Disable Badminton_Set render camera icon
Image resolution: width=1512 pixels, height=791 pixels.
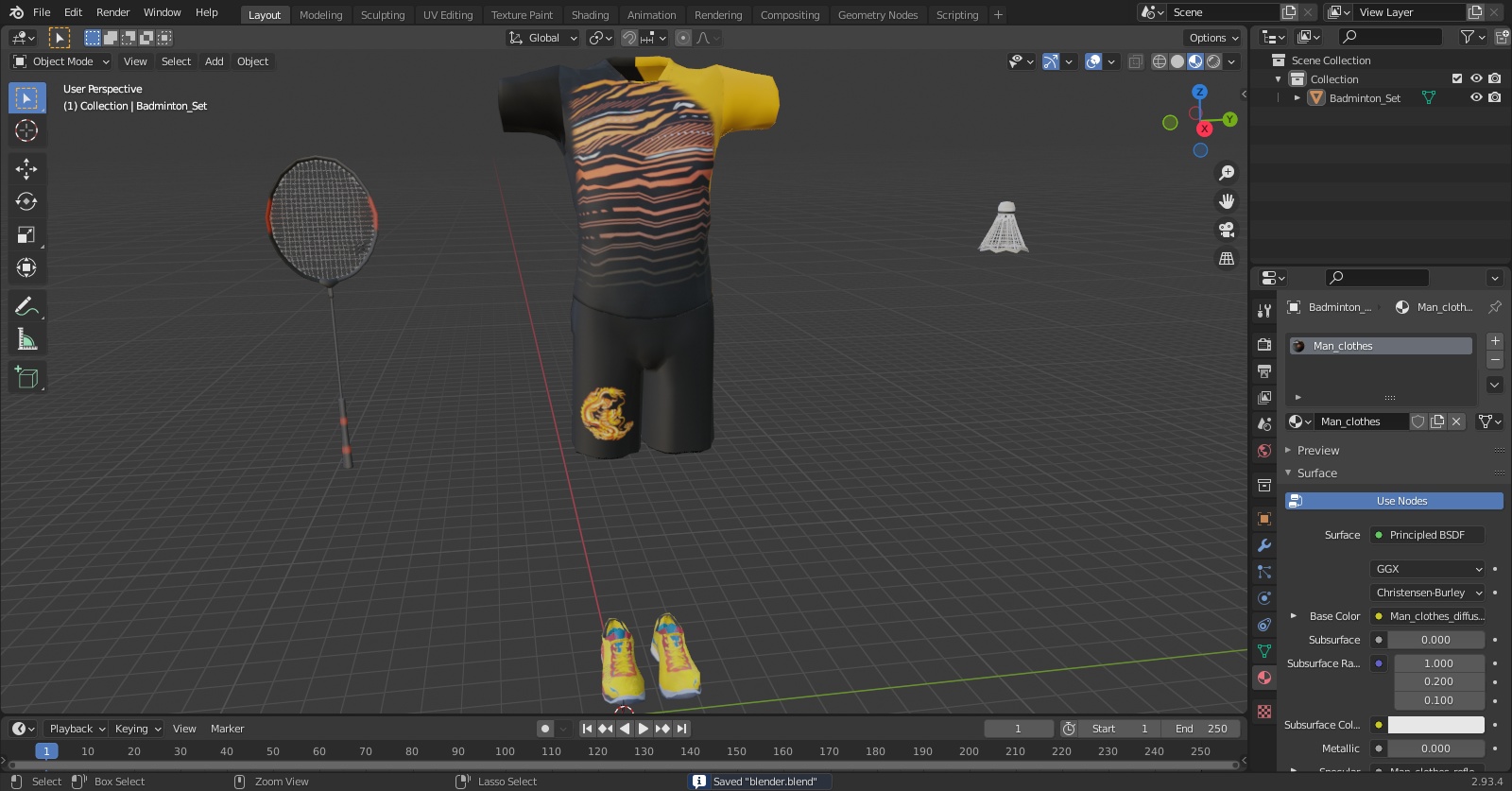pos(1494,97)
